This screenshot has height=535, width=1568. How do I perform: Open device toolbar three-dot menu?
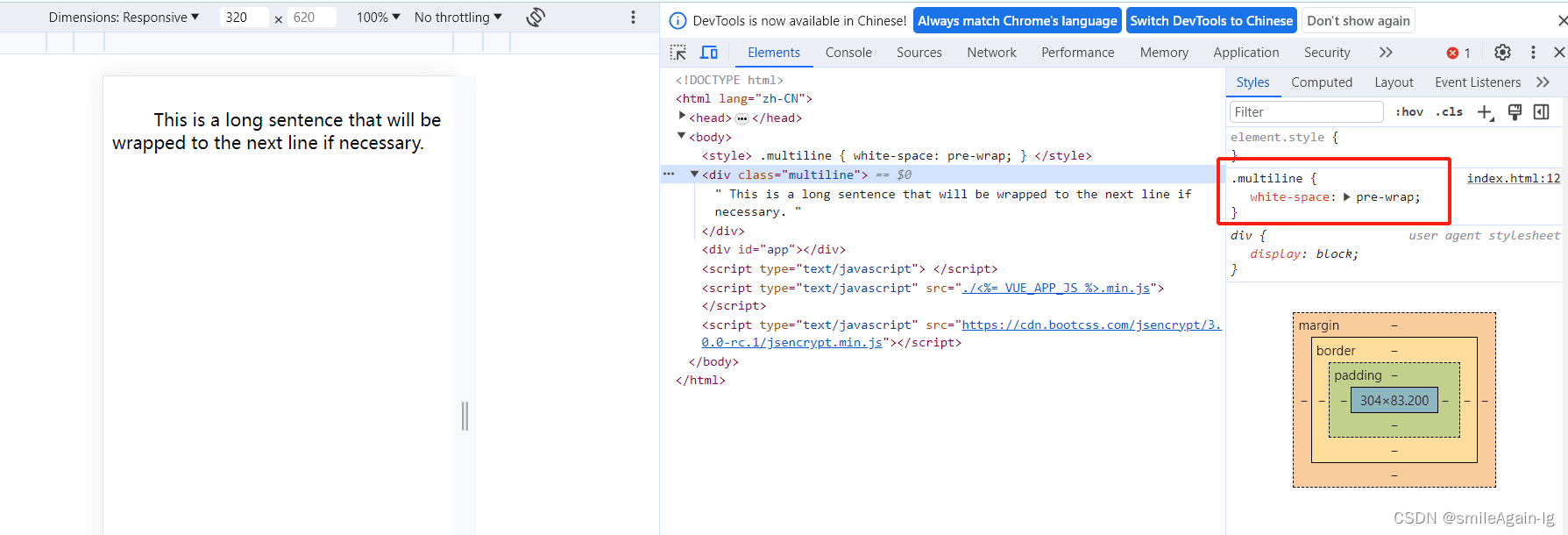[x=634, y=18]
